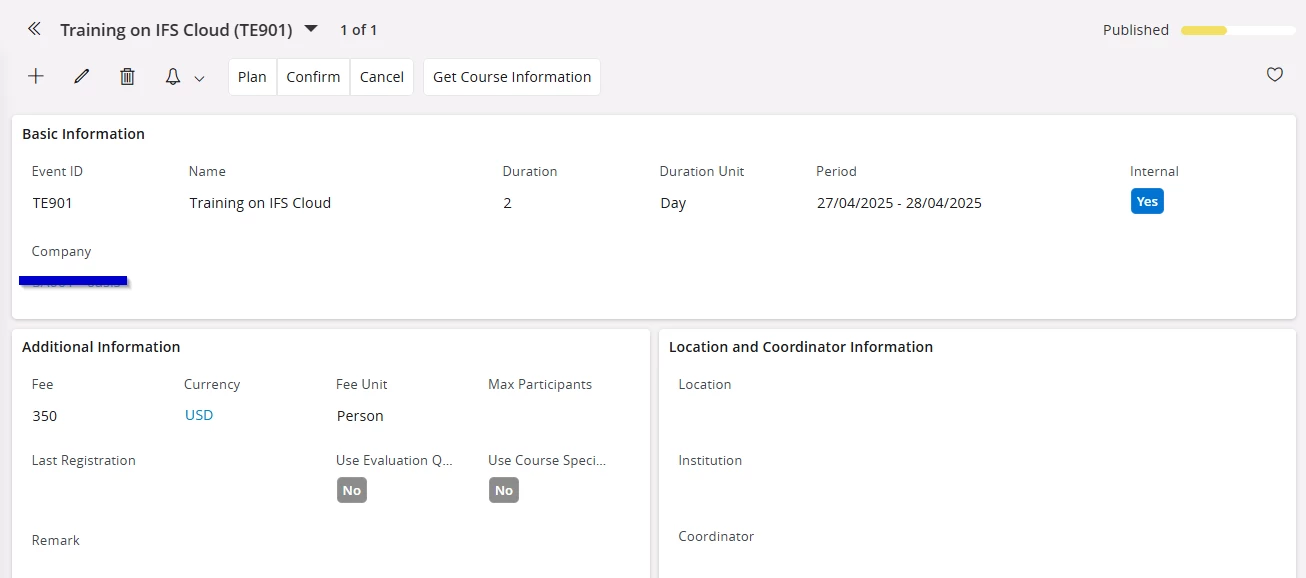1306x578 pixels.
Task: Click the Max Participants field label
Action: pos(540,384)
